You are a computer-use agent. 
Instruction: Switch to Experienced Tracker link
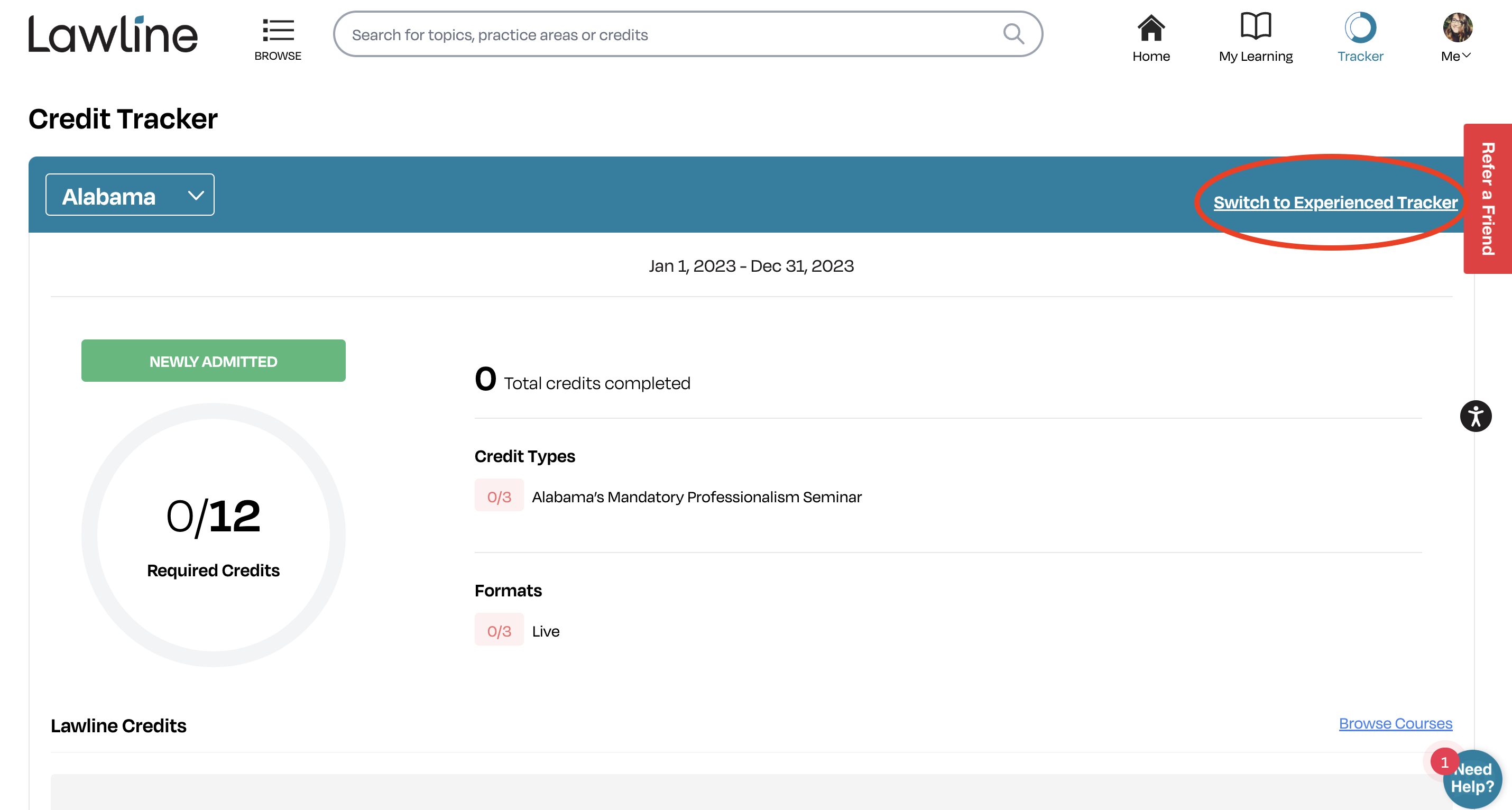click(x=1335, y=202)
